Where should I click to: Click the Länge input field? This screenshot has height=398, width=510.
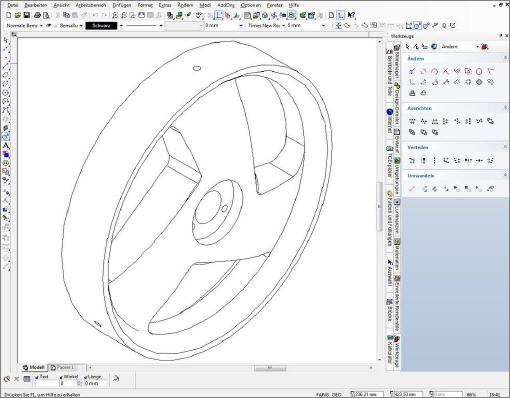[94, 384]
